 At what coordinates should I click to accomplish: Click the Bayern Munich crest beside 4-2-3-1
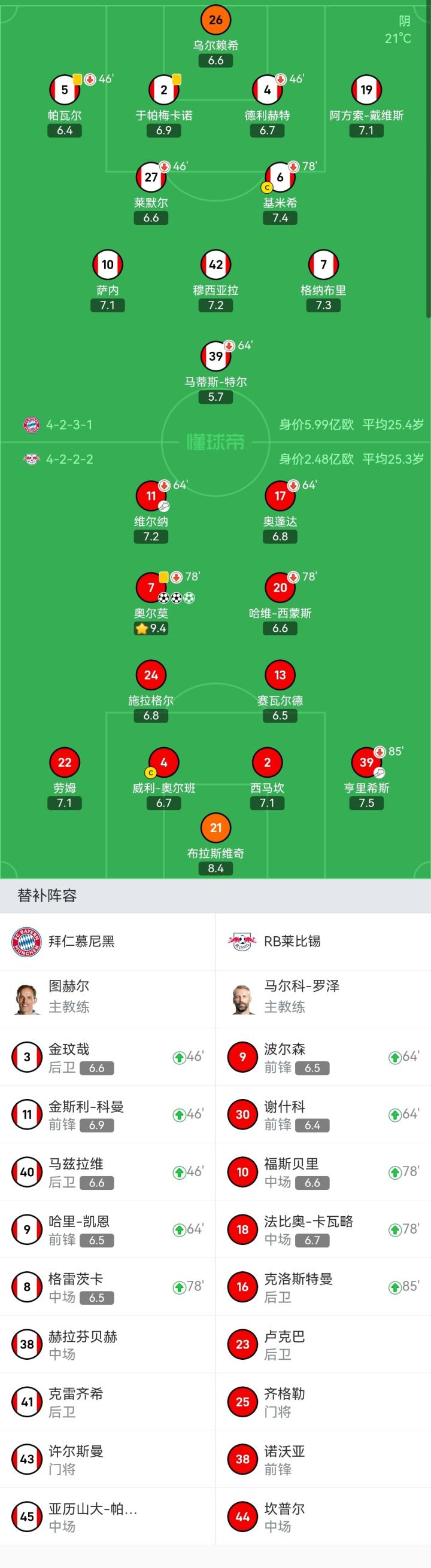(x=31, y=425)
